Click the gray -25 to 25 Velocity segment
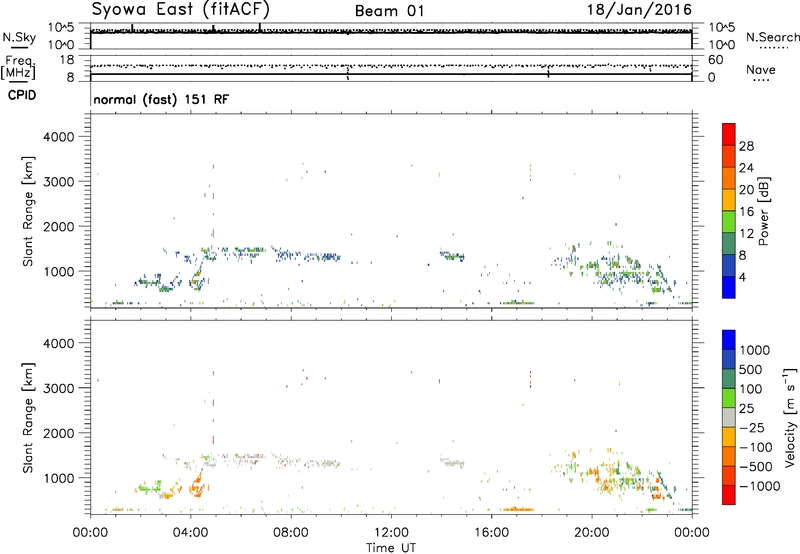The image size is (800, 554). click(x=729, y=418)
